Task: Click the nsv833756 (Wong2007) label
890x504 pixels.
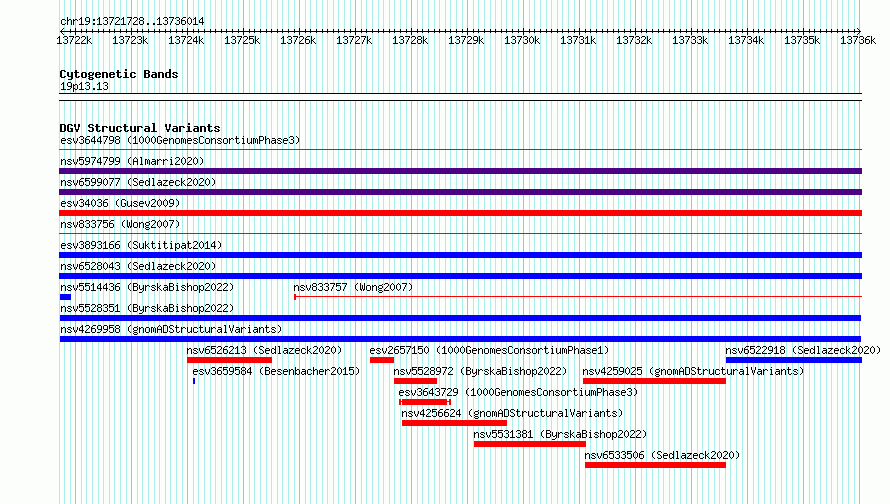Action: tap(120, 224)
